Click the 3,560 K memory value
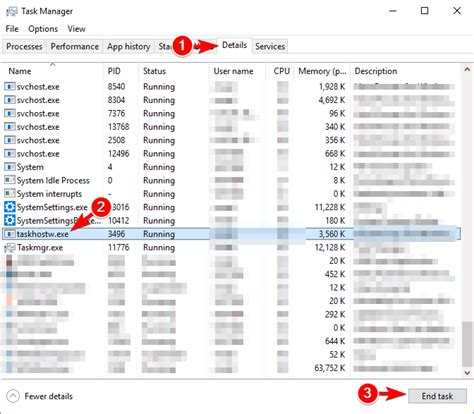This screenshot has height=414, width=474. click(332, 234)
